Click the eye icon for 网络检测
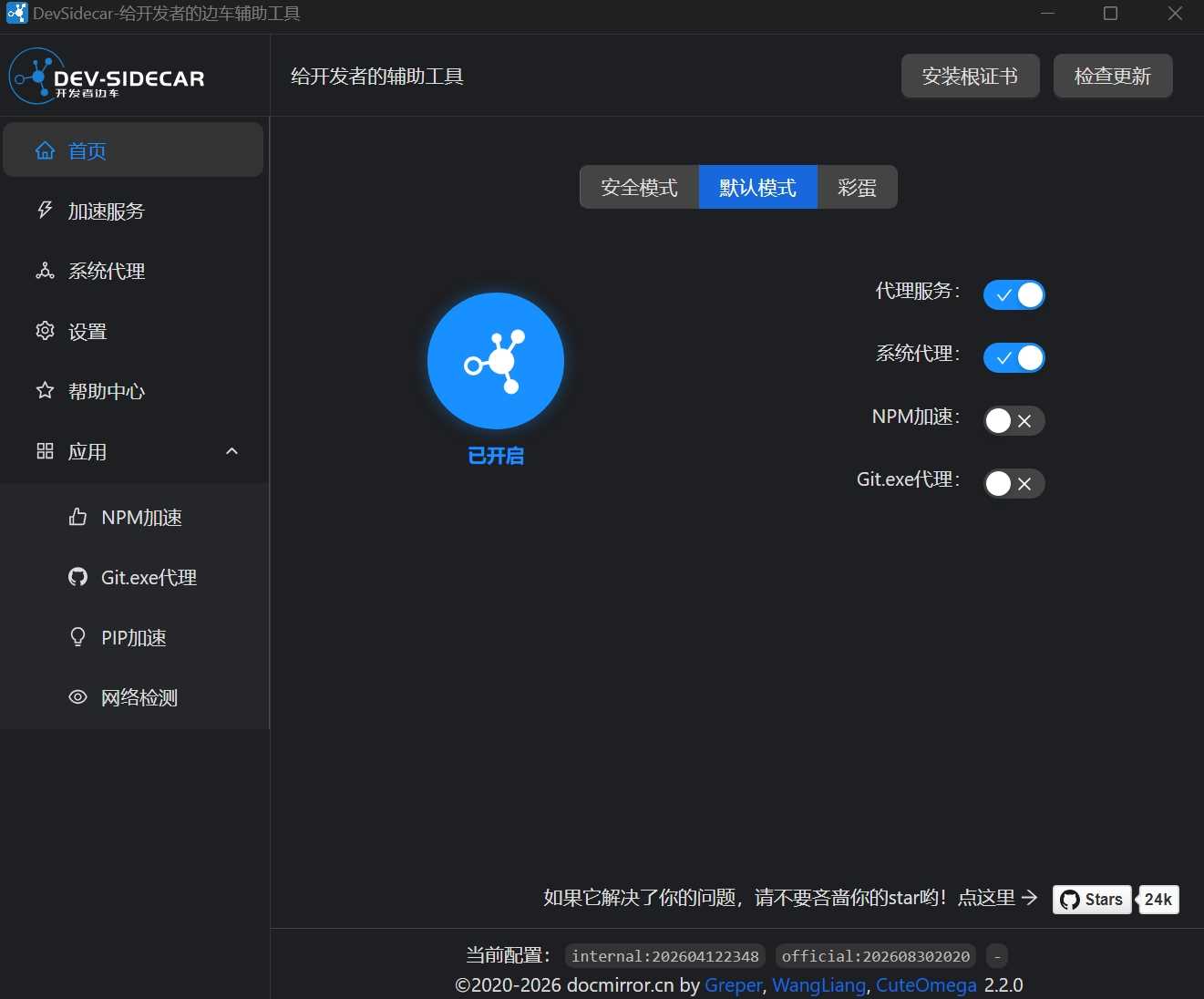Image resolution: width=1204 pixels, height=999 pixels. pos(77,697)
